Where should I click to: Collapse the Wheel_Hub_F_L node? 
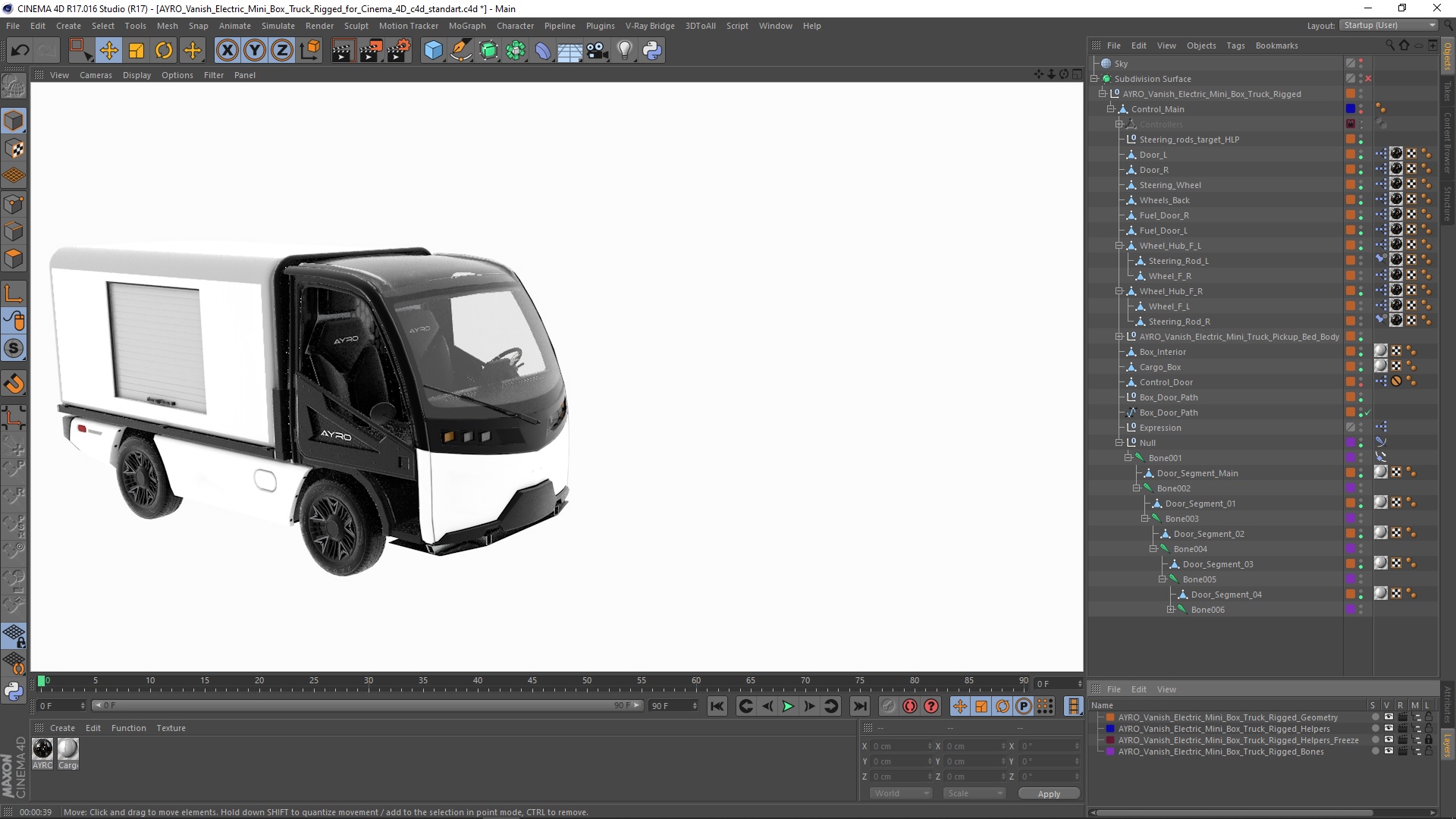click(1119, 246)
